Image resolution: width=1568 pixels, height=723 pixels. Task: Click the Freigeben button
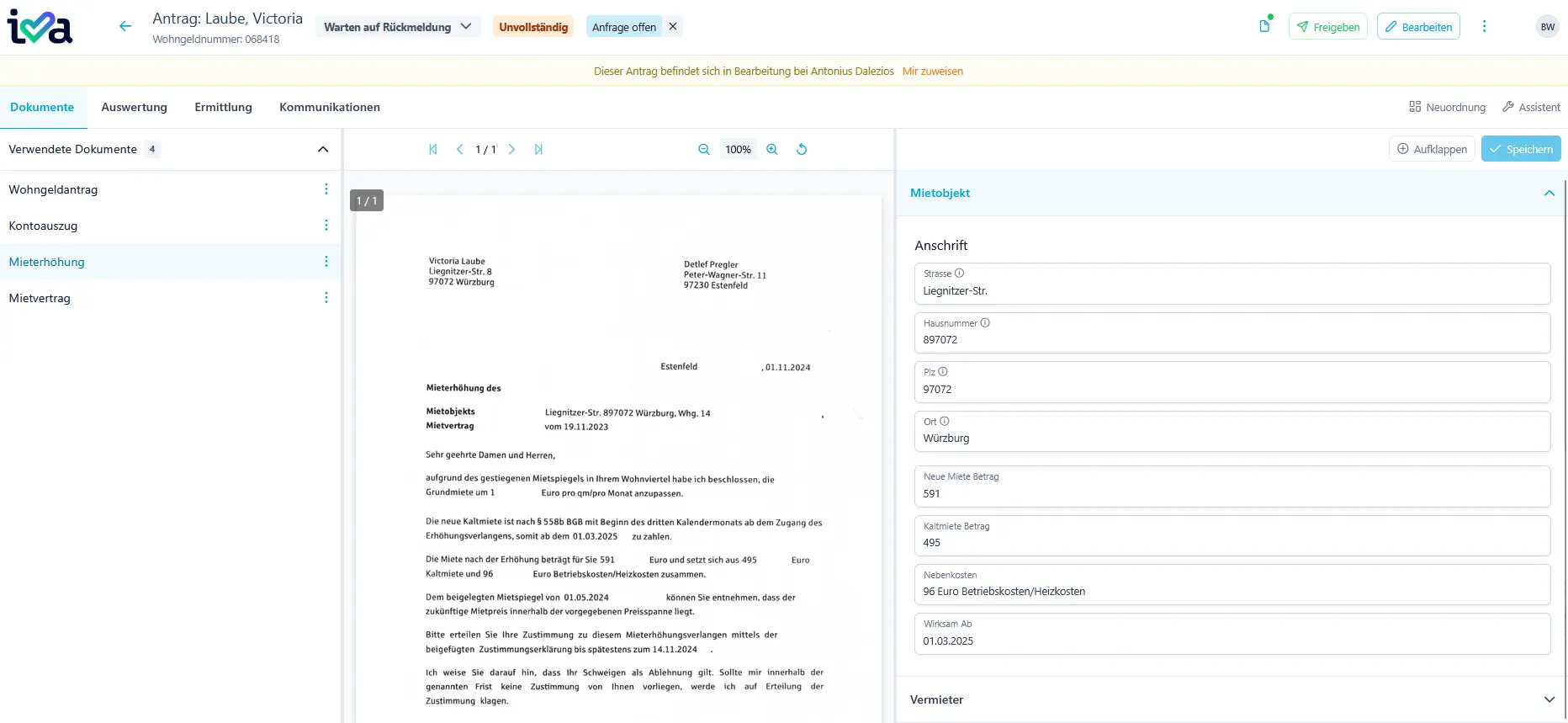coord(1327,27)
